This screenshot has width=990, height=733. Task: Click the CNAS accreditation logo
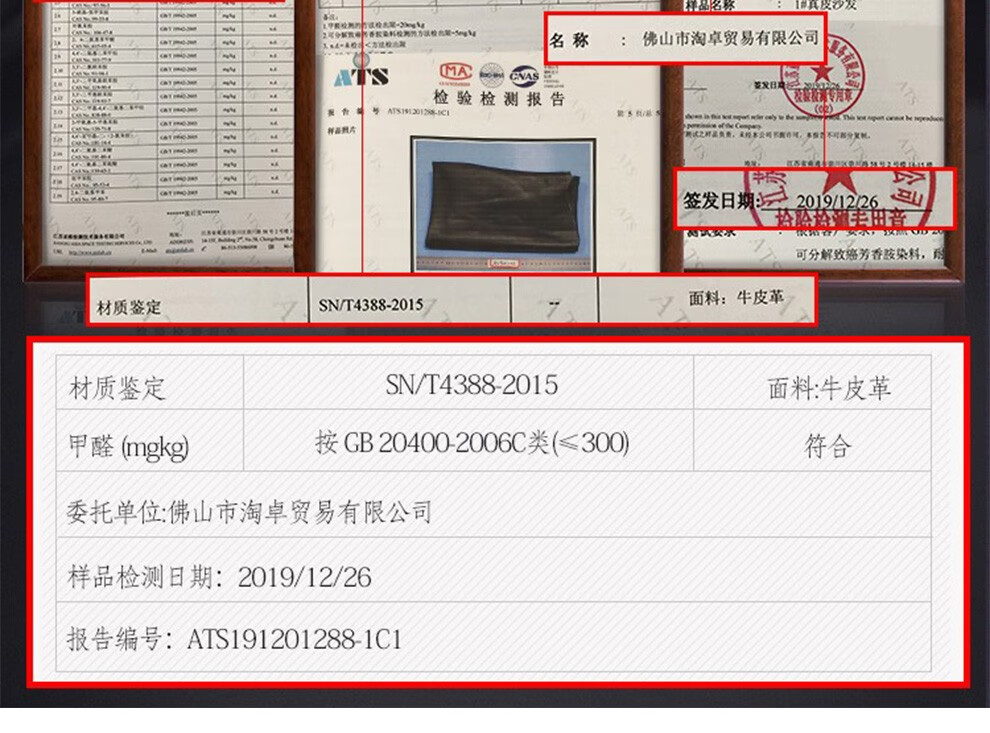coord(524,76)
